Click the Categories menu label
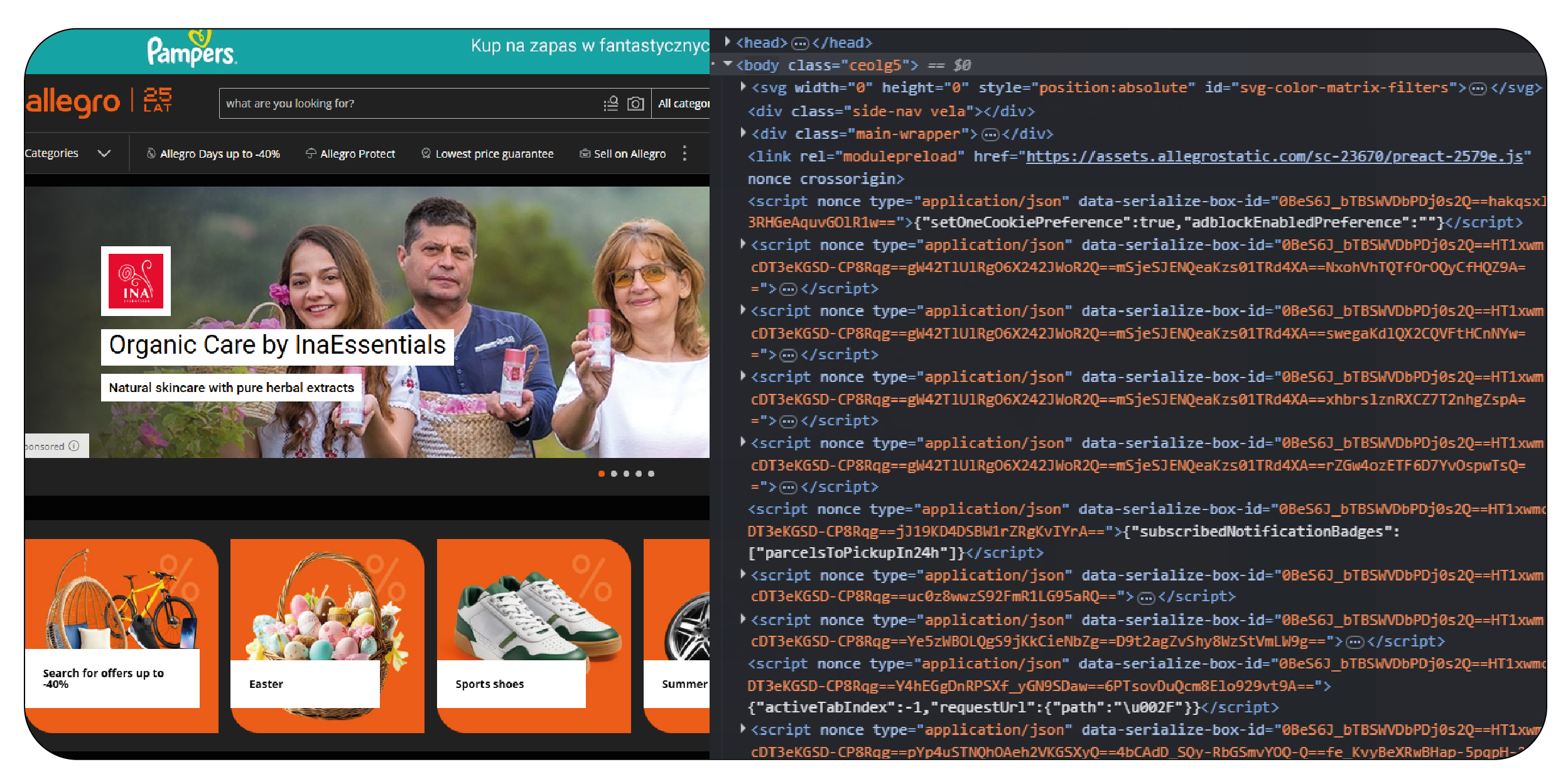Screen dimensions: 1568x779 (51, 153)
